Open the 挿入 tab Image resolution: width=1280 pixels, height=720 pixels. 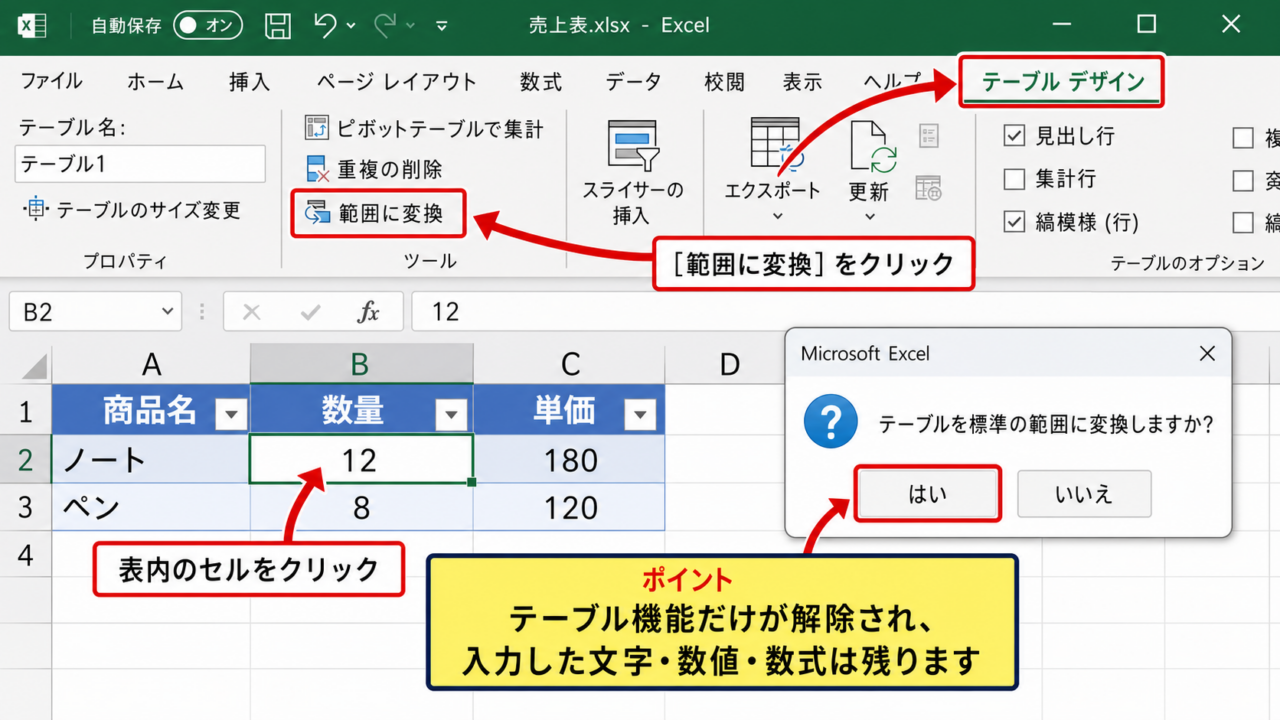point(250,82)
